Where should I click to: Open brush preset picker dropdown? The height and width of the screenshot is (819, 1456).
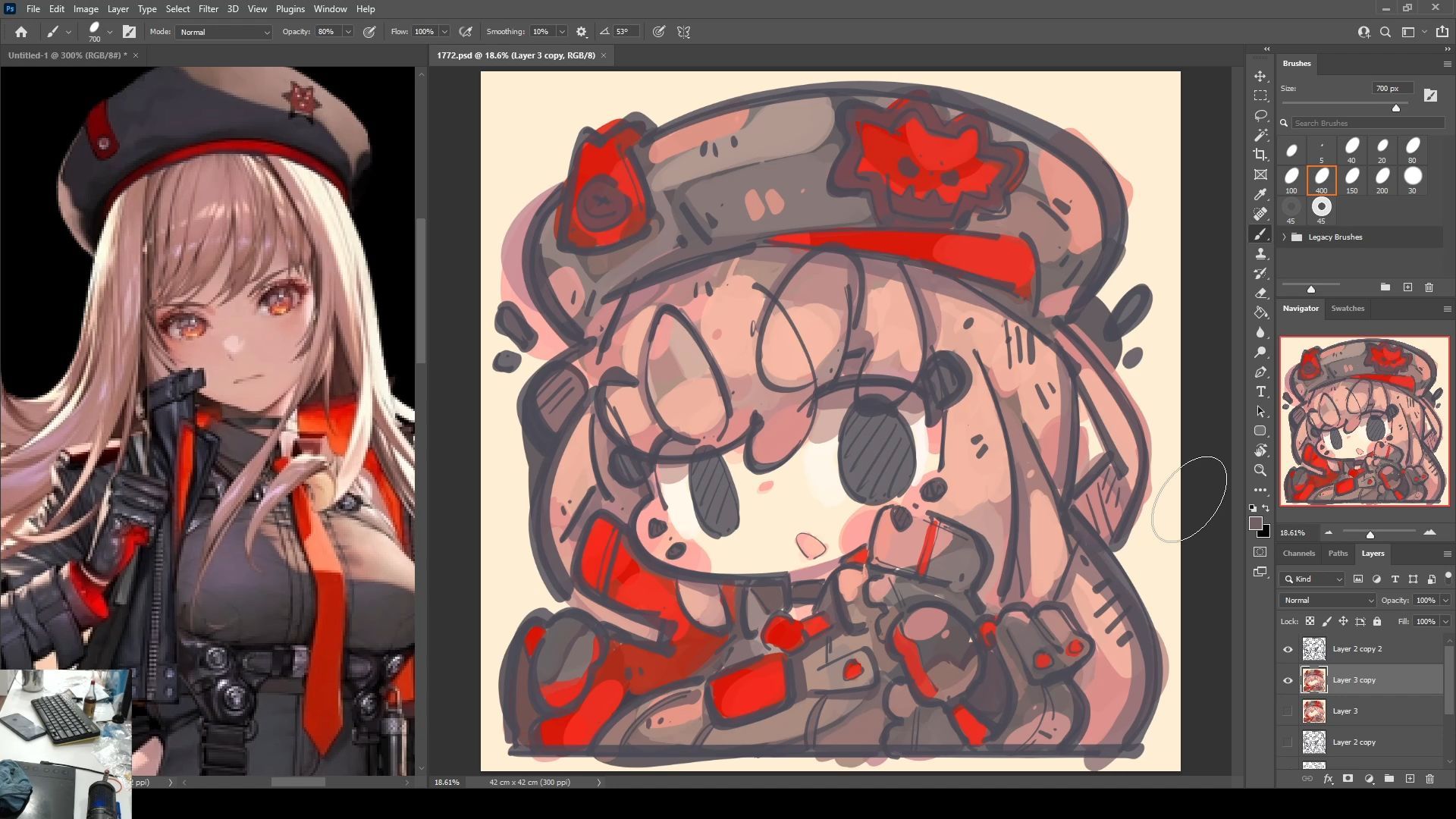click(x=110, y=32)
